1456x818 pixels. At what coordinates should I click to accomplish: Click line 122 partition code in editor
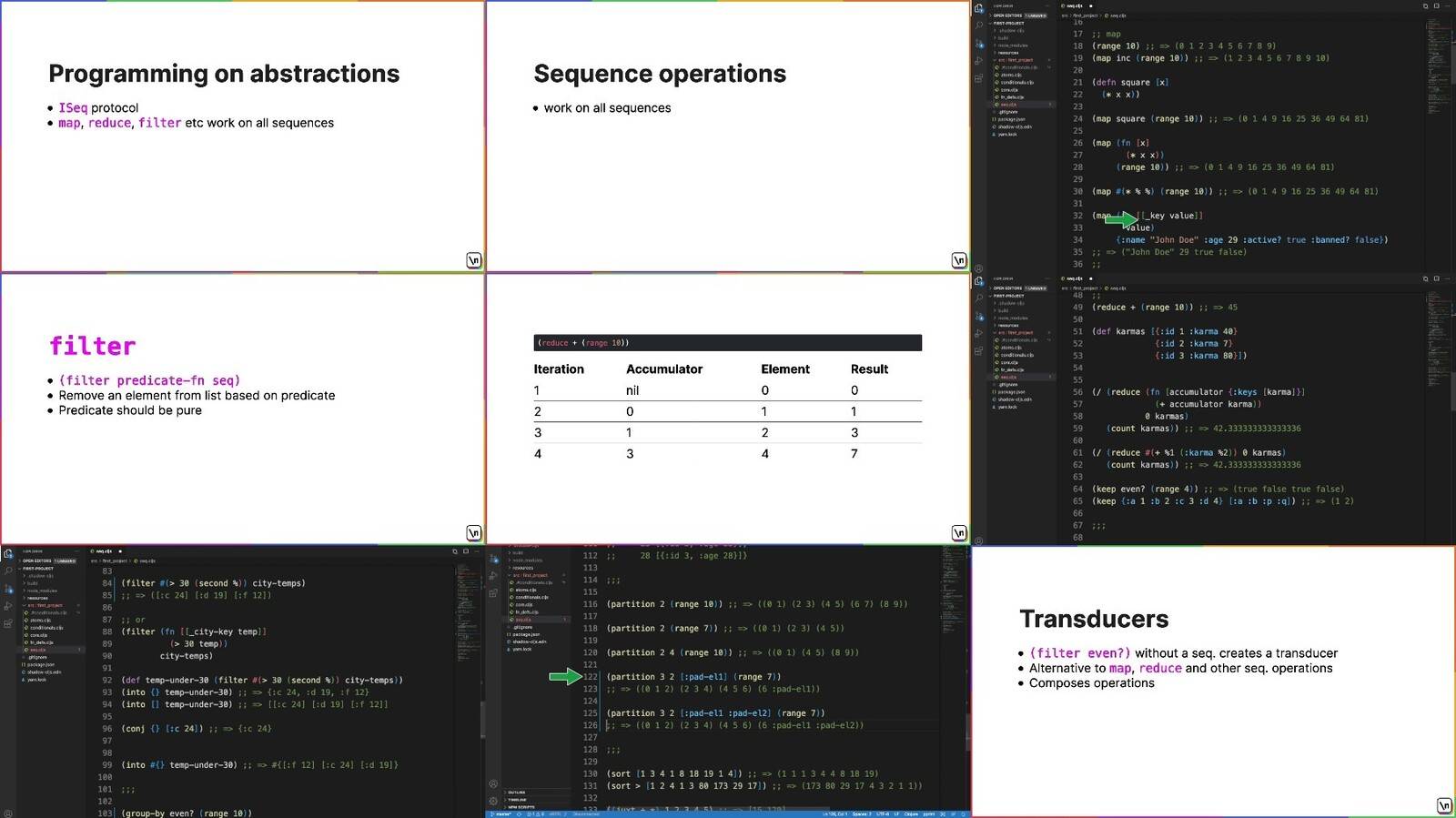[x=693, y=676]
